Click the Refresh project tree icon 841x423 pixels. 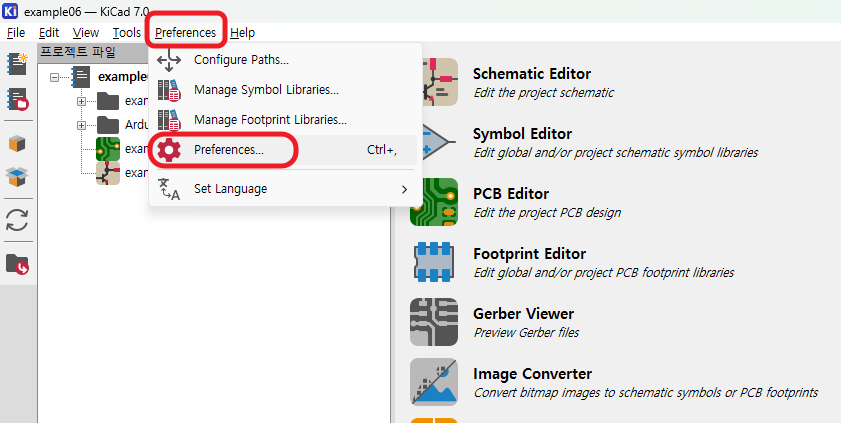[x=17, y=220]
